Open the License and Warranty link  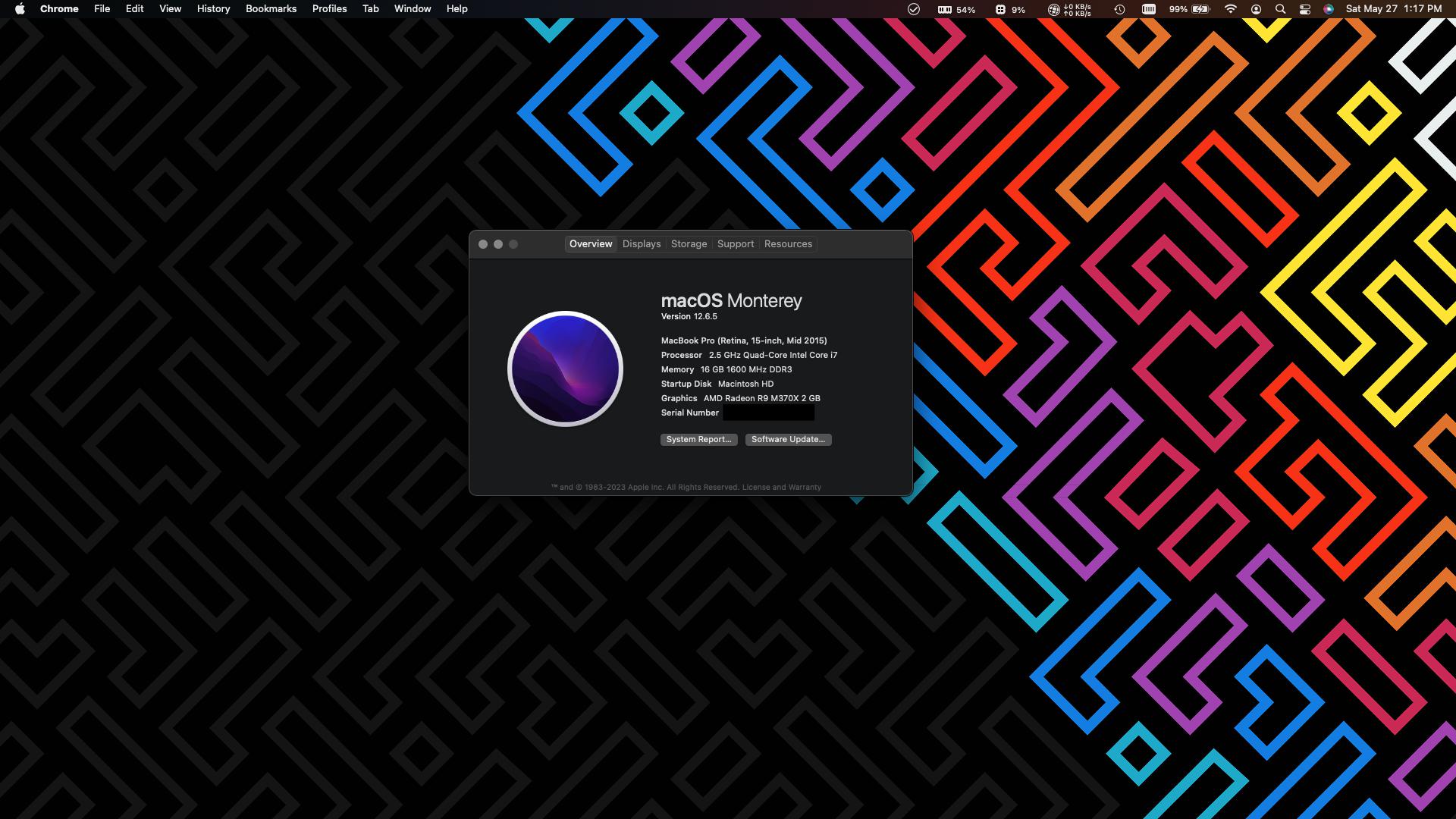pyautogui.click(x=781, y=487)
